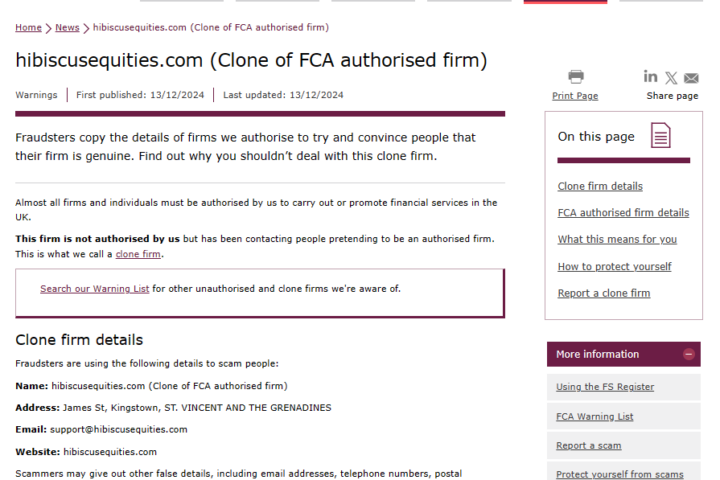Image resolution: width=720 pixels, height=480 pixels.
Task: Share page on LinkedIn
Action: click(650, 76)
